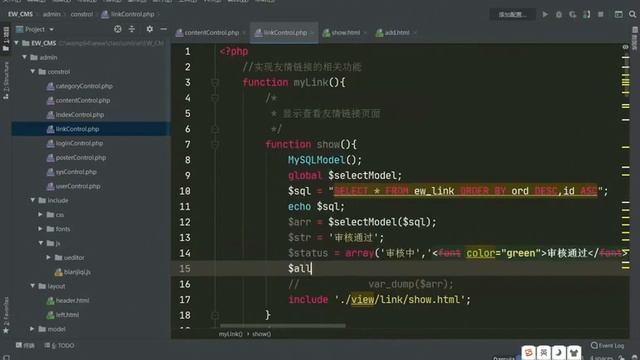The height and width of the screenshot is (360, 640).
Task: Collapse all nodes in Project panel
Action: 132,29
